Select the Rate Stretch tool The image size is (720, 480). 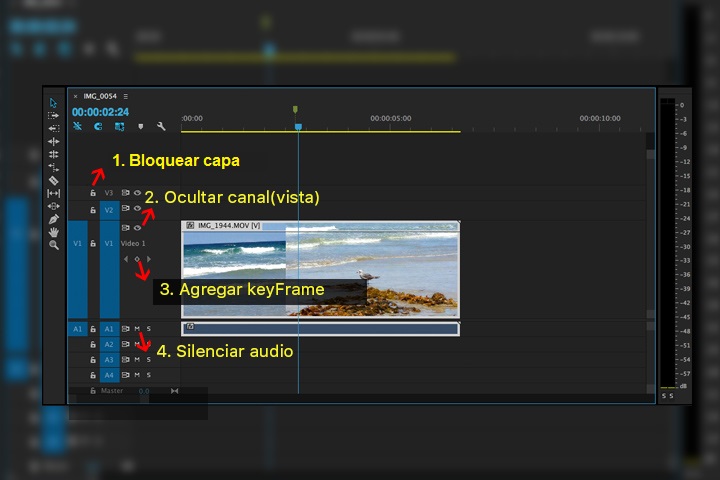53,167
